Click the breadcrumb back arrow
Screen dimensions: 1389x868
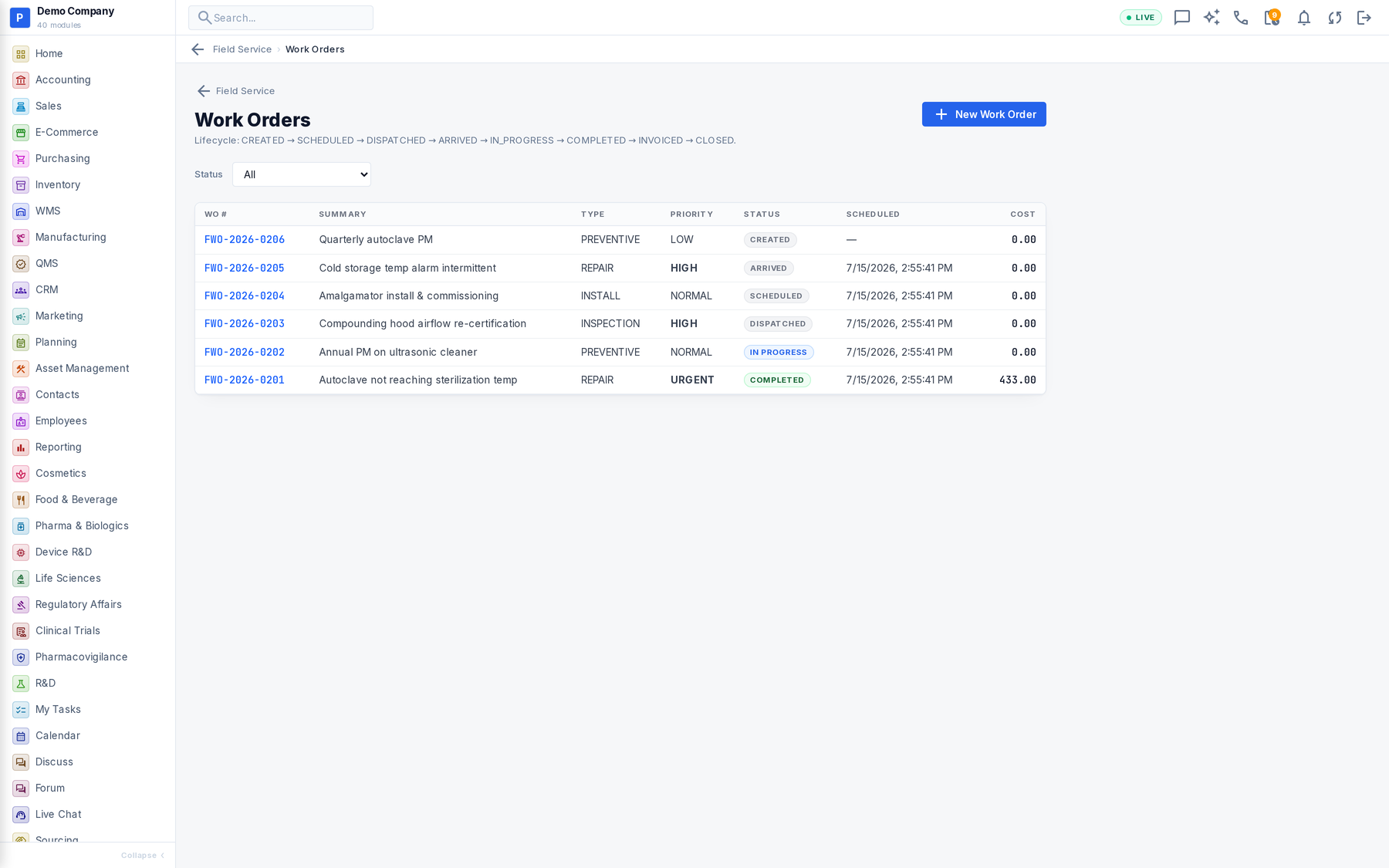[198, 49]
